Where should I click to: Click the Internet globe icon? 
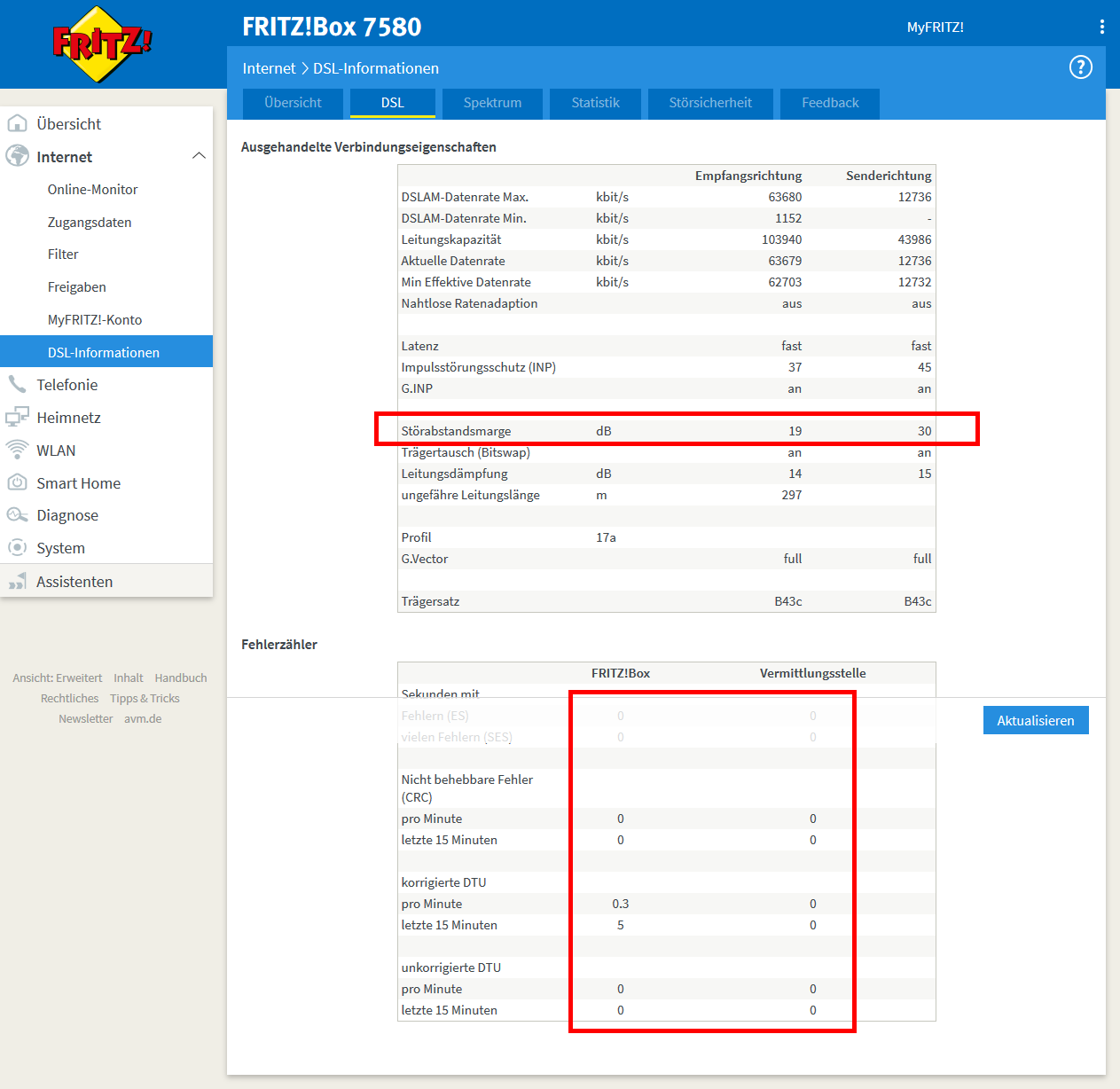pyautogui.click(x=18, y=156)
